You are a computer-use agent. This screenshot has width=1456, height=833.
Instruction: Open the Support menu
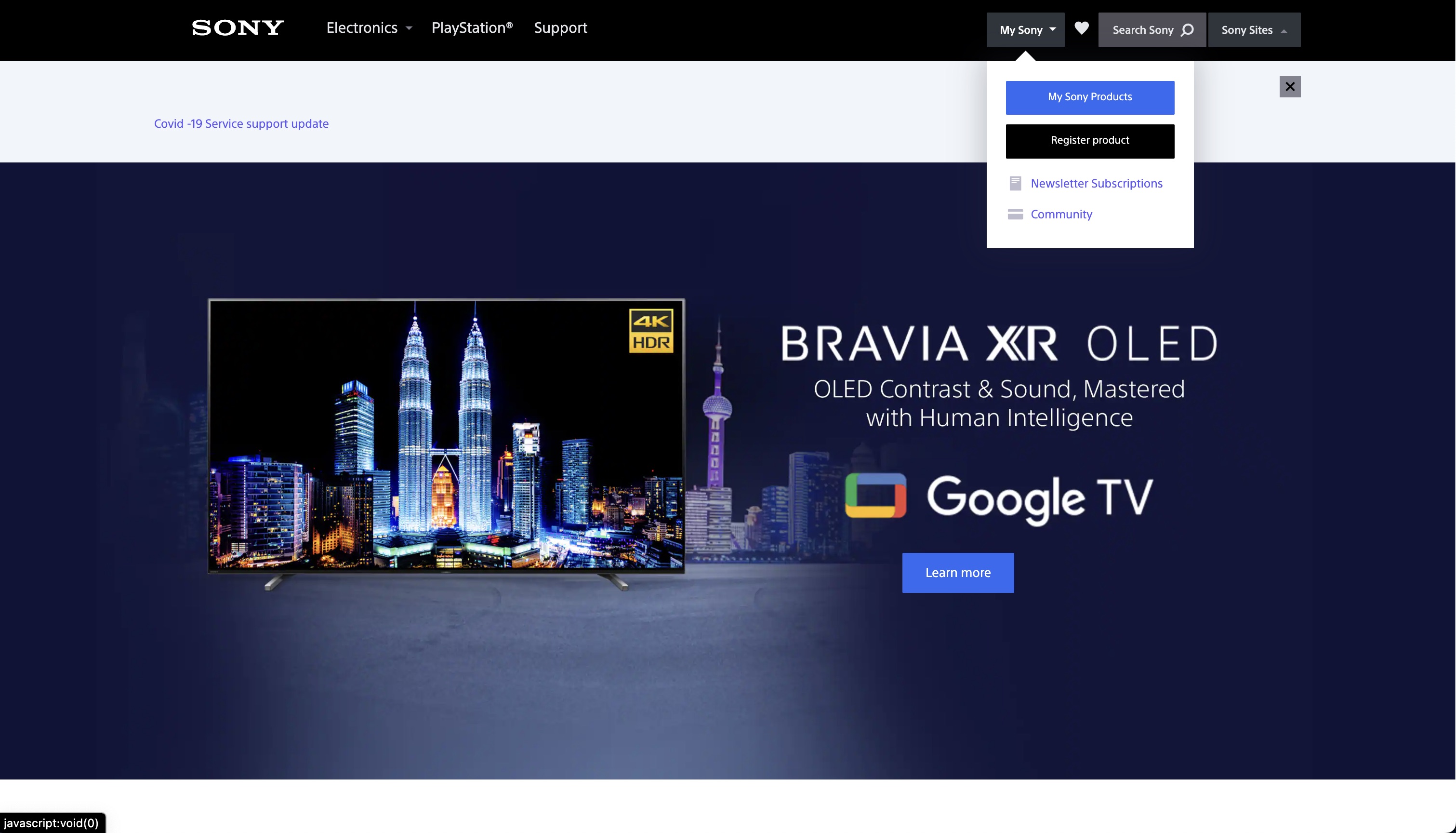pyautogui.click(x=560, y=27)
